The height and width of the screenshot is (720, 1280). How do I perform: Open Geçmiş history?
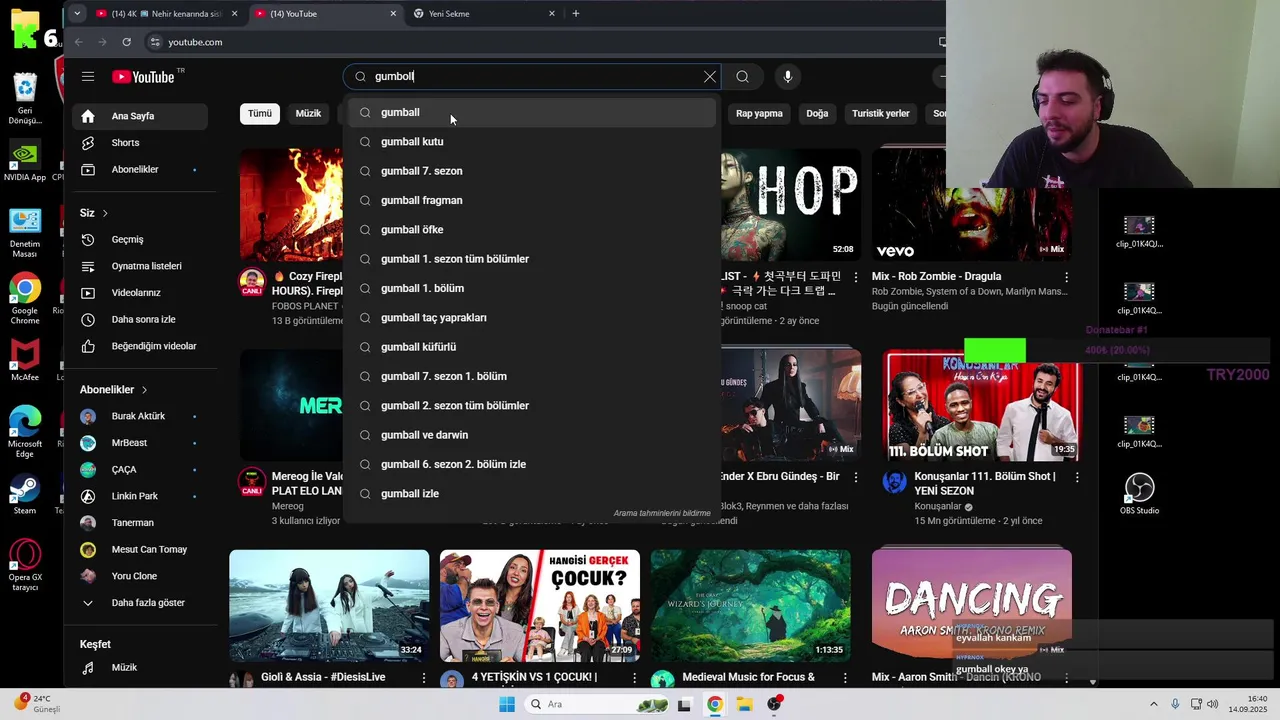click(x=140, y=240)
